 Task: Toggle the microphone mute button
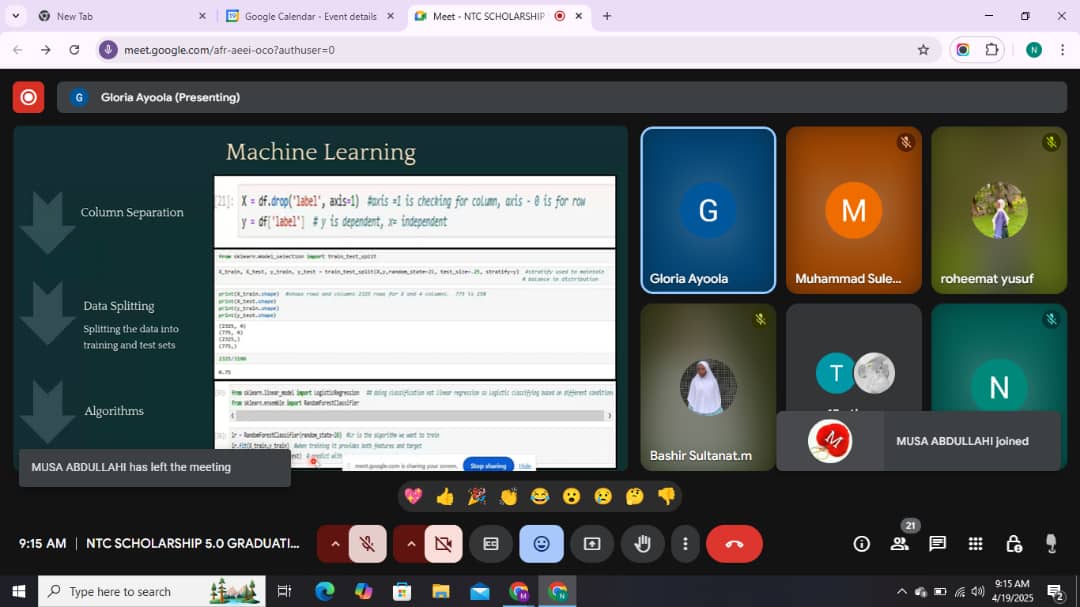pos(367,544)
